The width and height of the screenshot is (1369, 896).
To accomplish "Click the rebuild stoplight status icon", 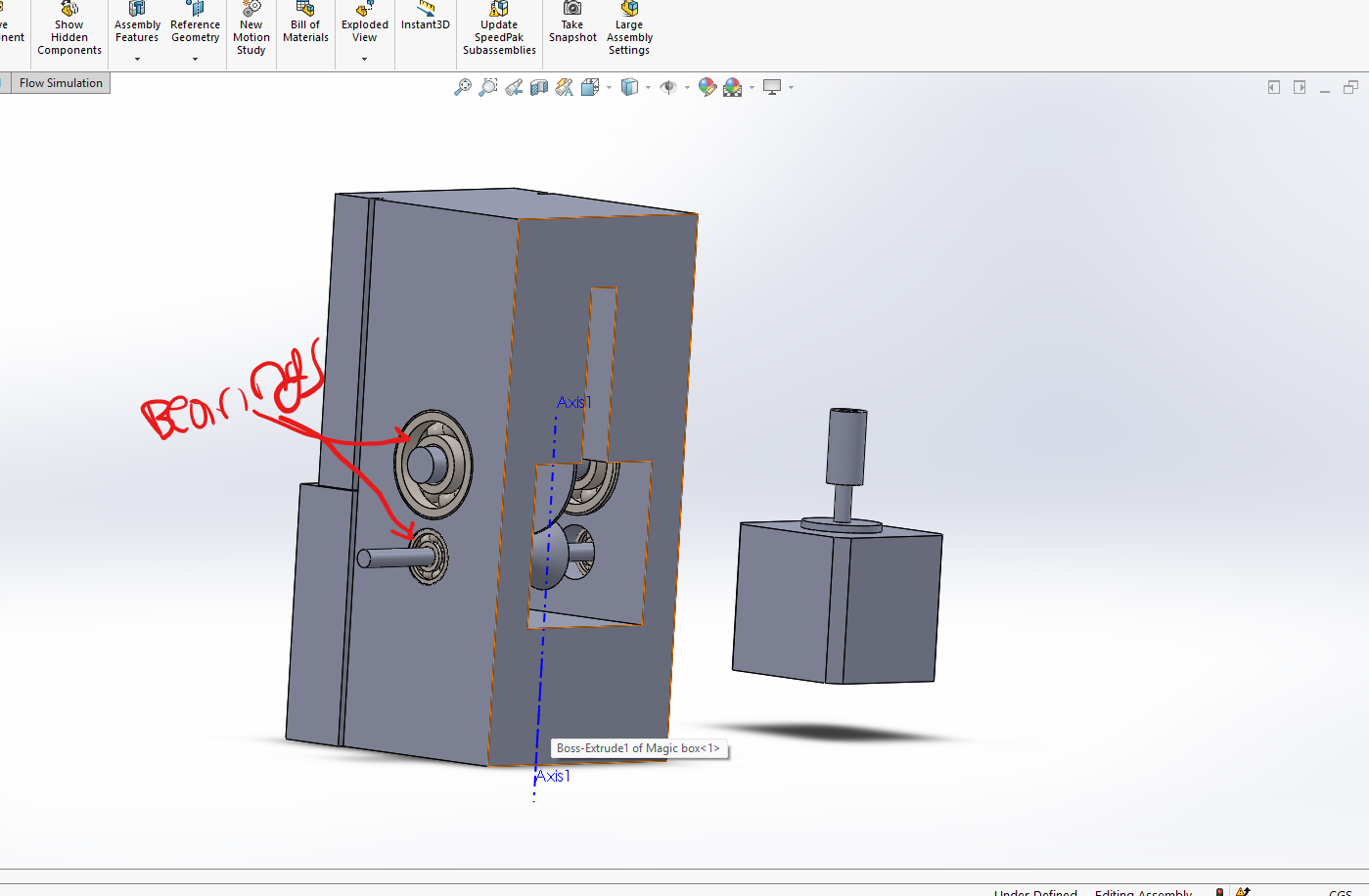I will point(1219,891).
